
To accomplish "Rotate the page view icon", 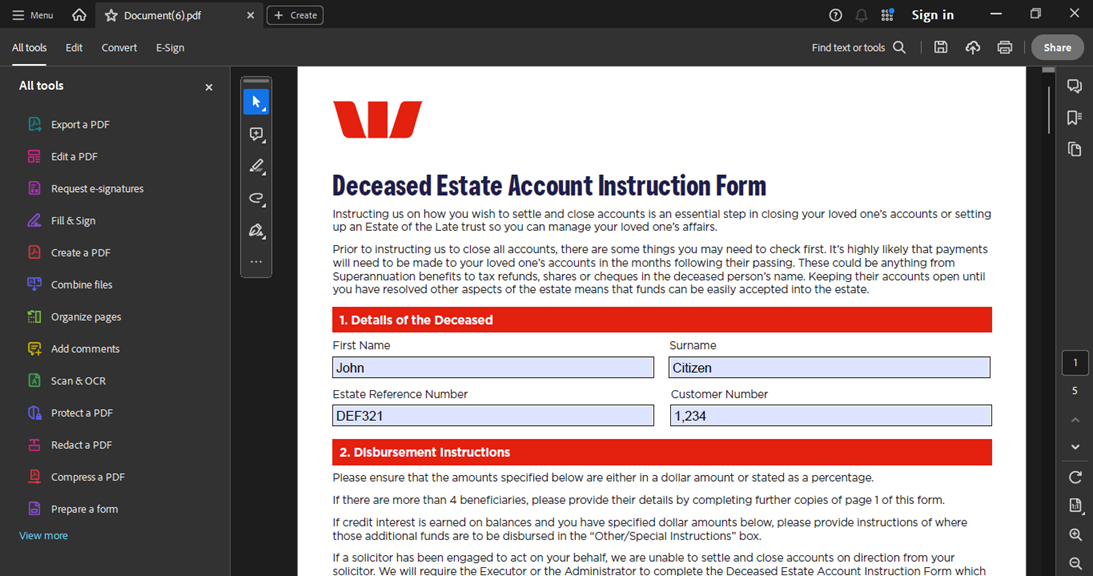I will [x=1075, y=477].
